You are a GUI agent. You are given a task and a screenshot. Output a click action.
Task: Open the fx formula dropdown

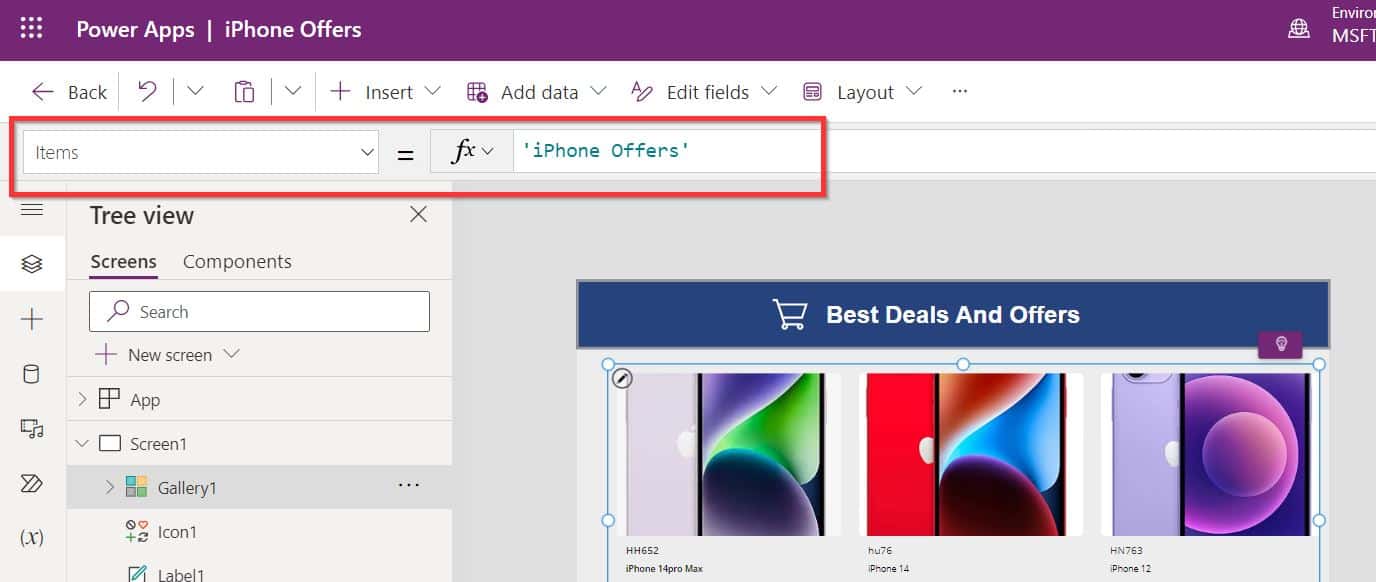471,150
